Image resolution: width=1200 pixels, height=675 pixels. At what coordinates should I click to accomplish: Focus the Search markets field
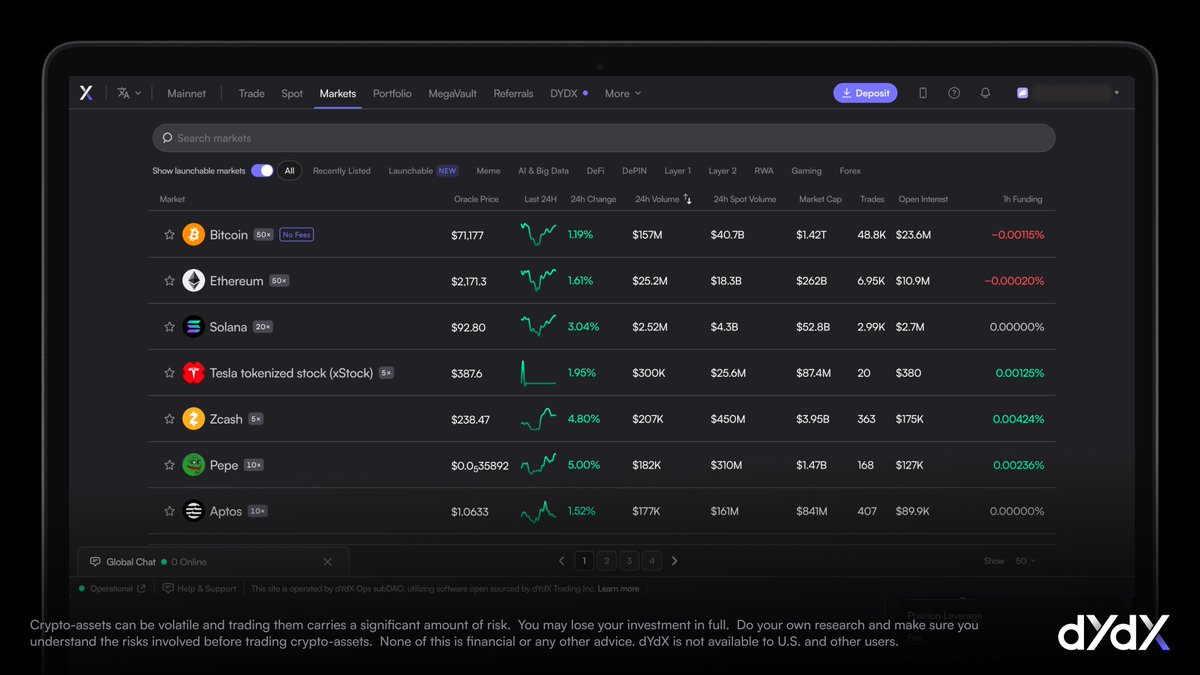[x=603, y=138]
